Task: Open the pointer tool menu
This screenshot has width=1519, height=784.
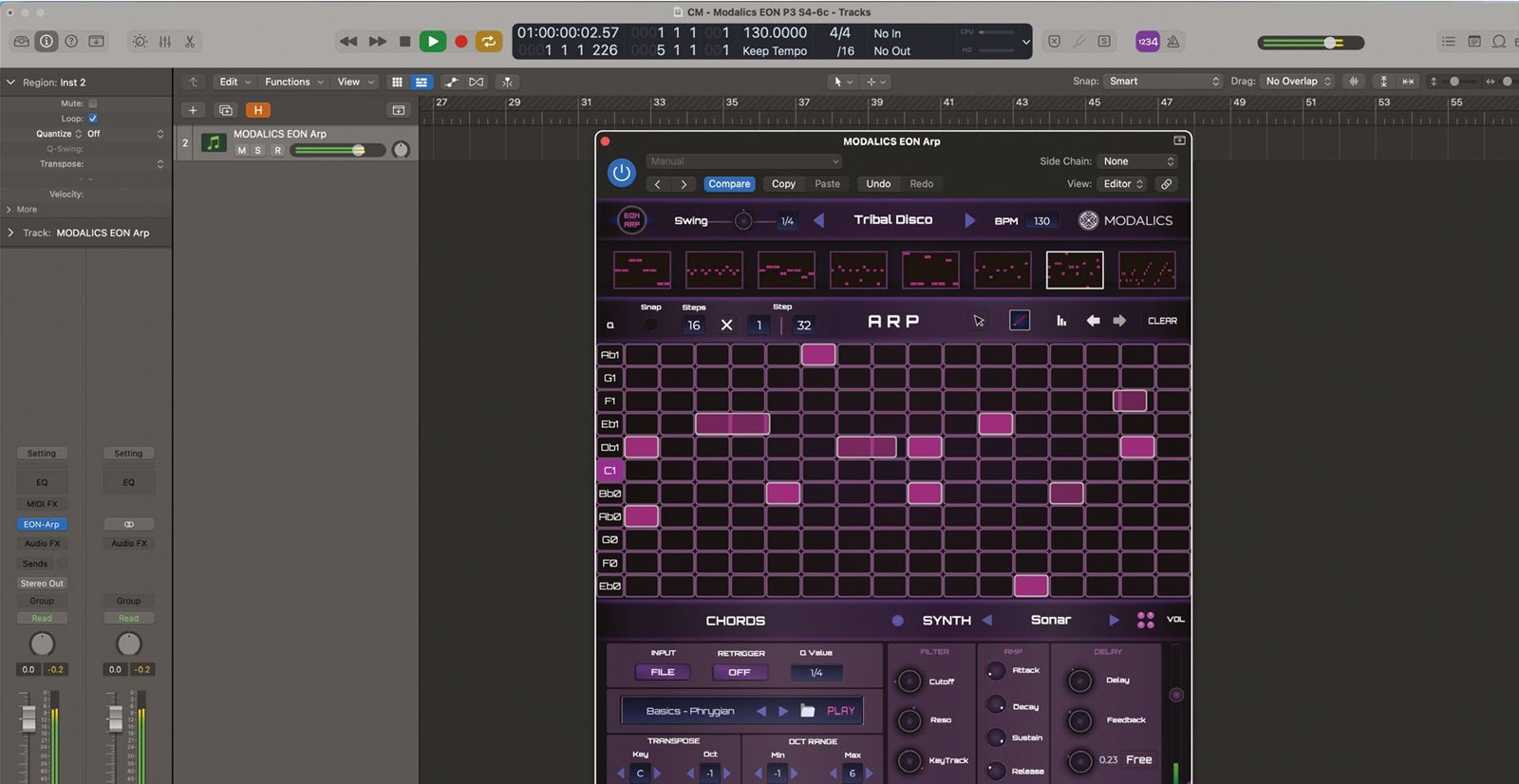Action: point(843,82)
